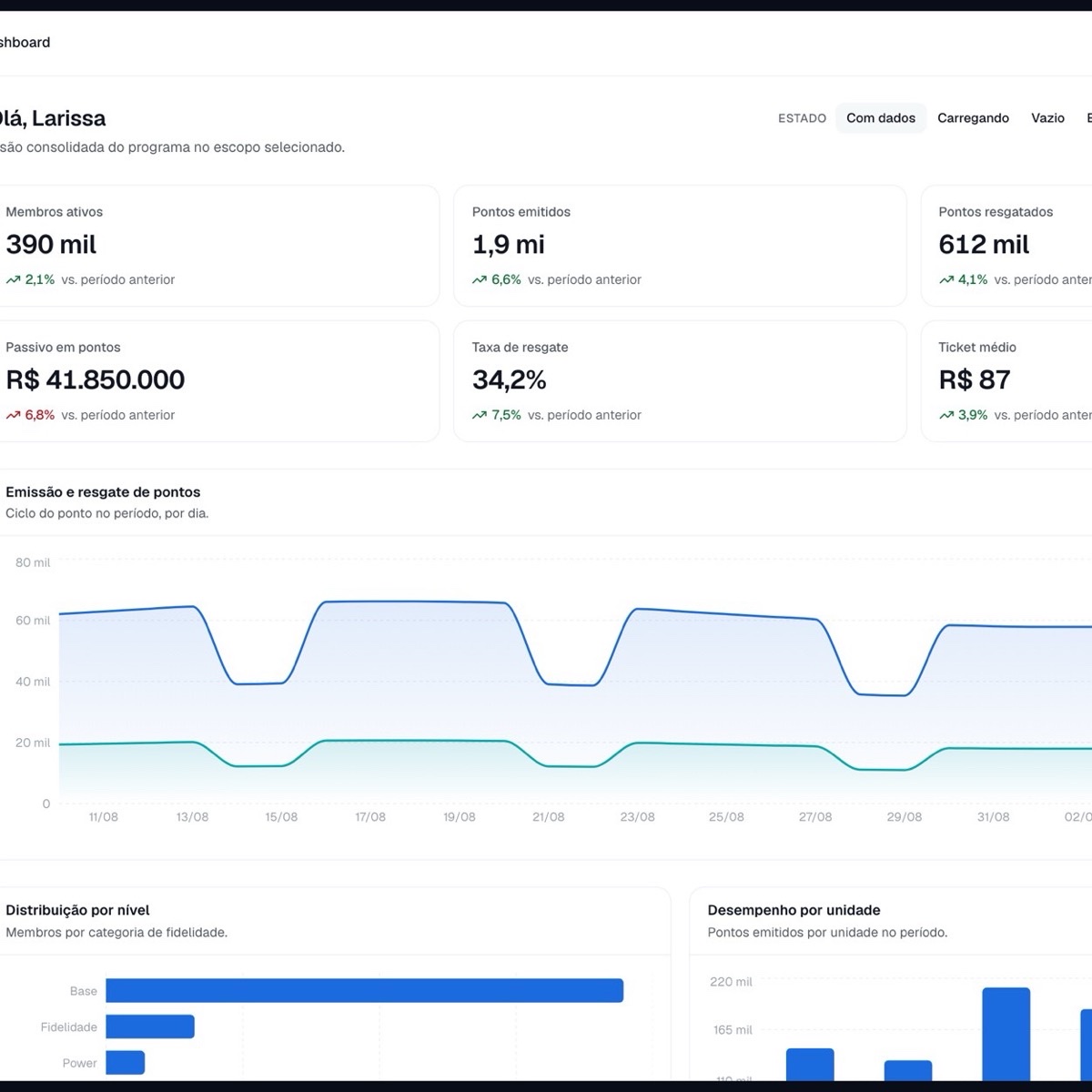Click the Power level bar
The image size is (1092, 1092).
pos(126,1062)
